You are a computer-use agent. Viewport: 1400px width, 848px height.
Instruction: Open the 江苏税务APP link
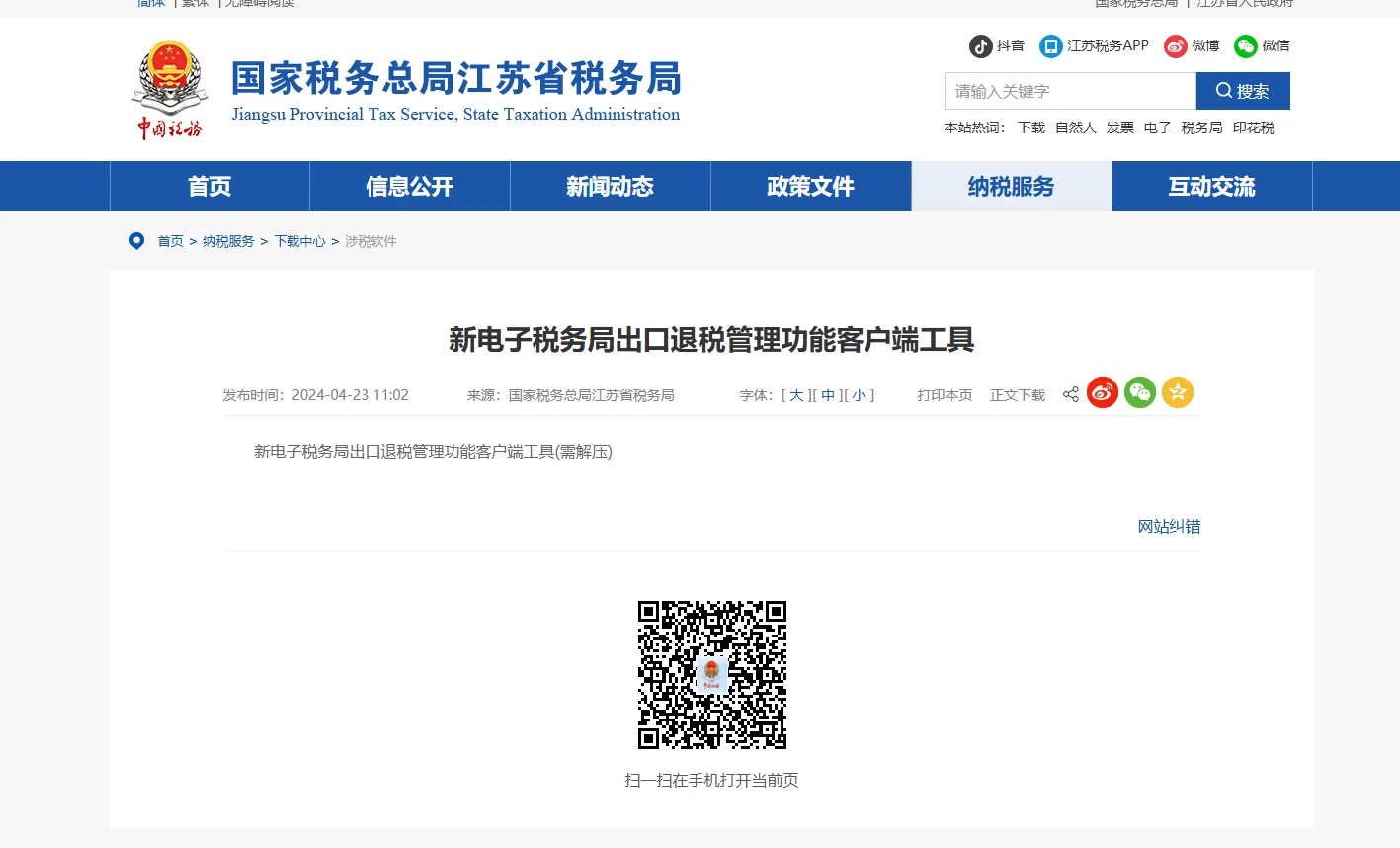1095,45
